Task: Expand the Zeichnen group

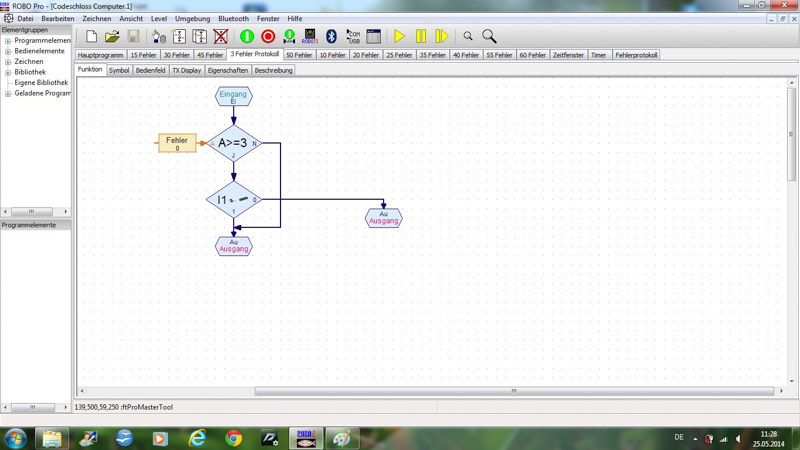Action: coord(8,62)
